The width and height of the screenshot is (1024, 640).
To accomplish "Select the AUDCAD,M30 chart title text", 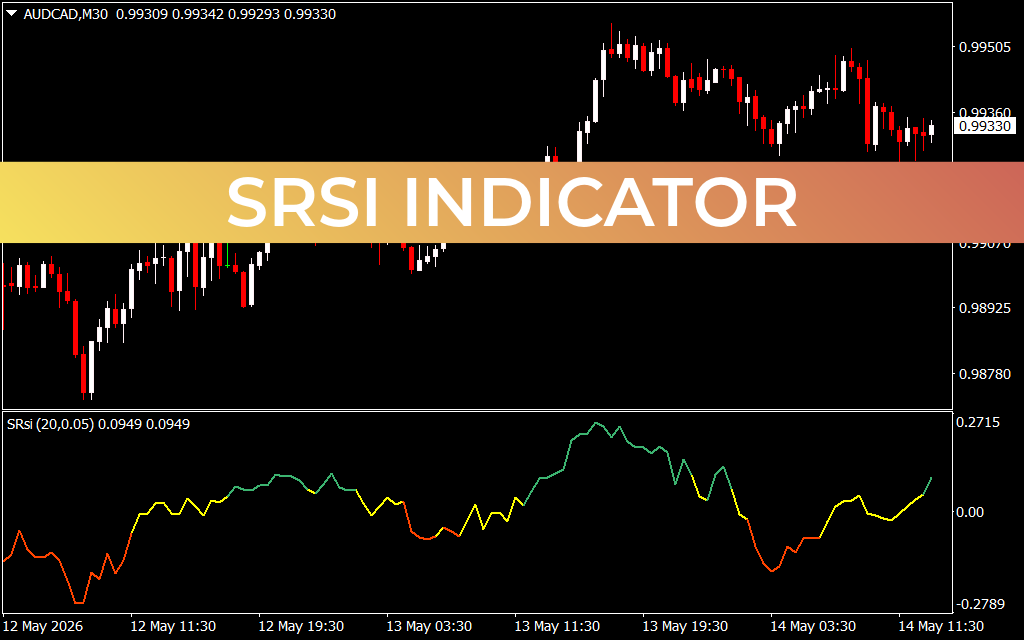I will (66, 14).
